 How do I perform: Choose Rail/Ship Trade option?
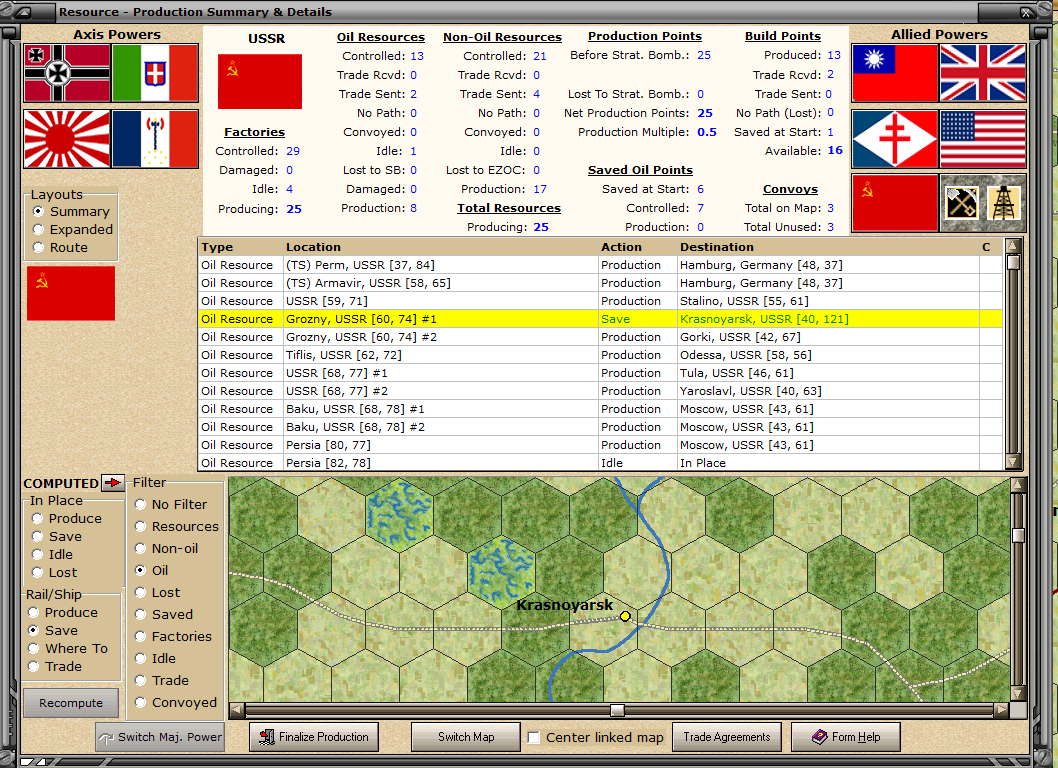pos(55,666)
